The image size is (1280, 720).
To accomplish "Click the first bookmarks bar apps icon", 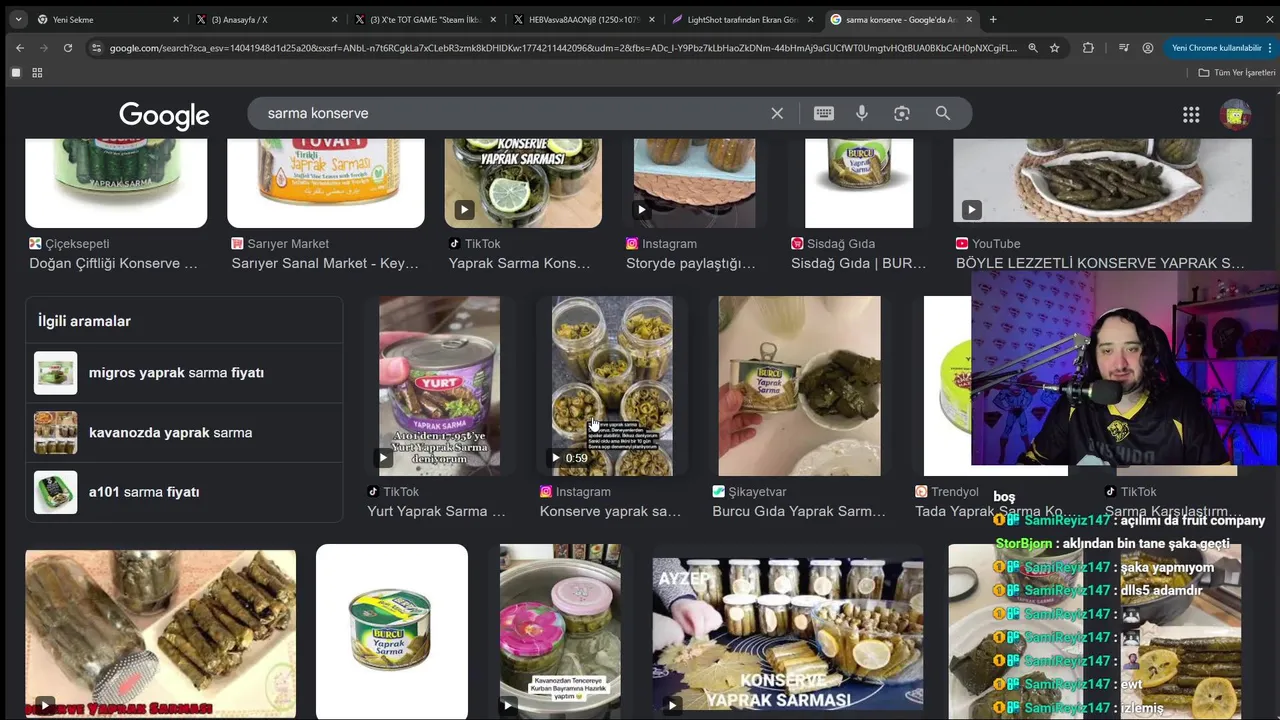I will [16, 73].
